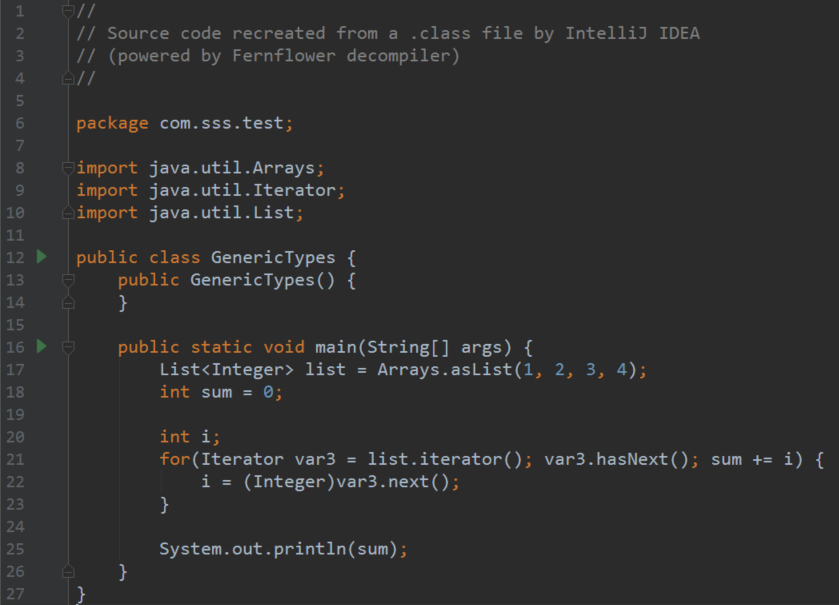The height and width of the screenshot is (605, 839).
Task: Click the Fernflower decompiler comment line
Action: coord(268,56)
